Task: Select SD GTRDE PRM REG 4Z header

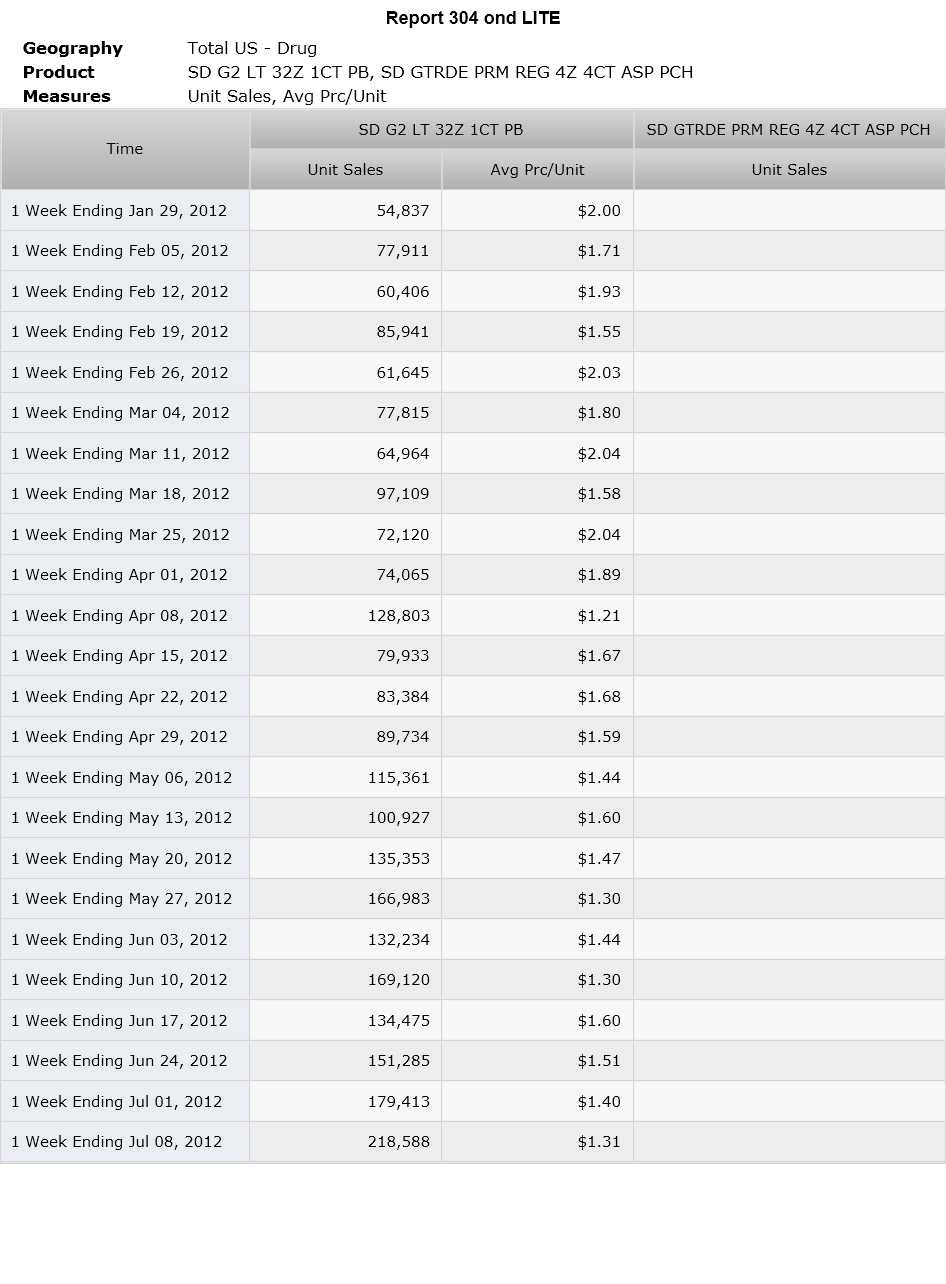Action: click(x=789, y=129)
